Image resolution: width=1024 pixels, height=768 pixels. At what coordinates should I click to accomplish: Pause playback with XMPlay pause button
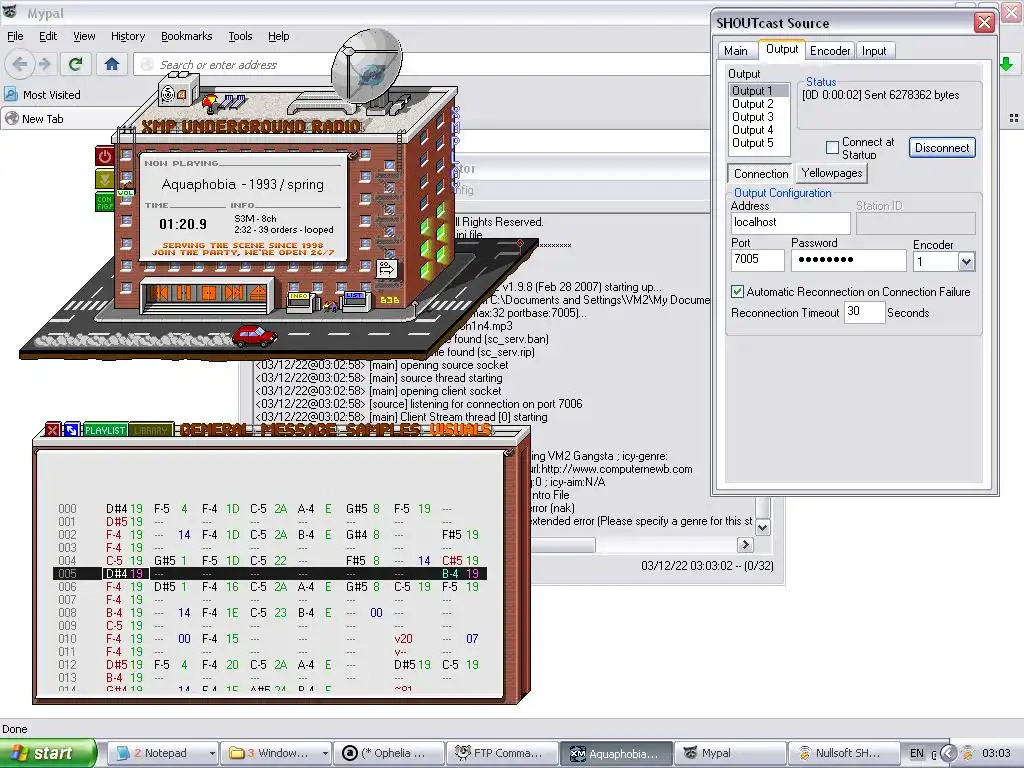[x=184, y=293]
